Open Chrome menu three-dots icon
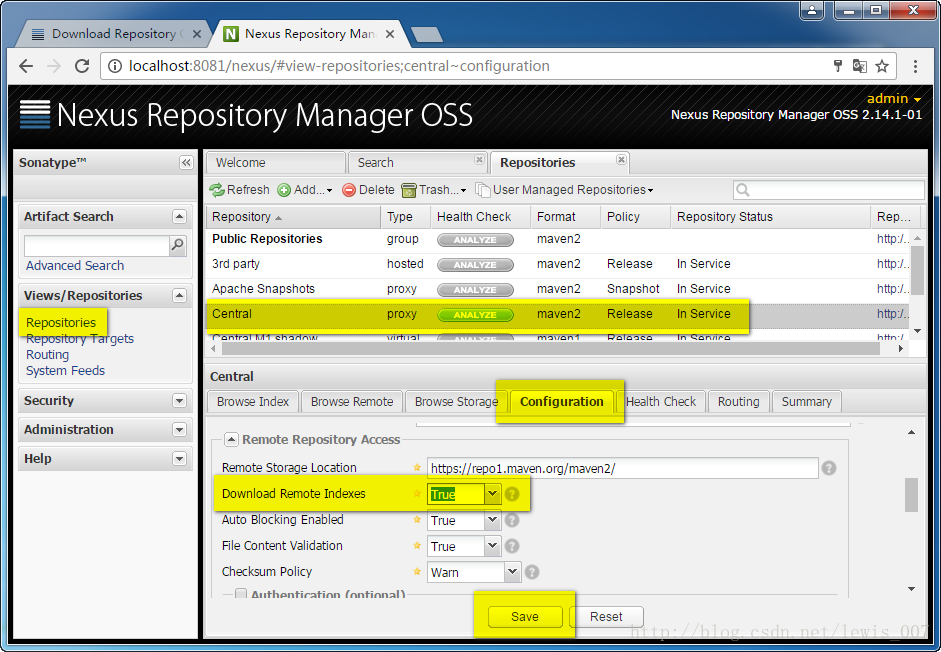 click(x=915, y=66)
